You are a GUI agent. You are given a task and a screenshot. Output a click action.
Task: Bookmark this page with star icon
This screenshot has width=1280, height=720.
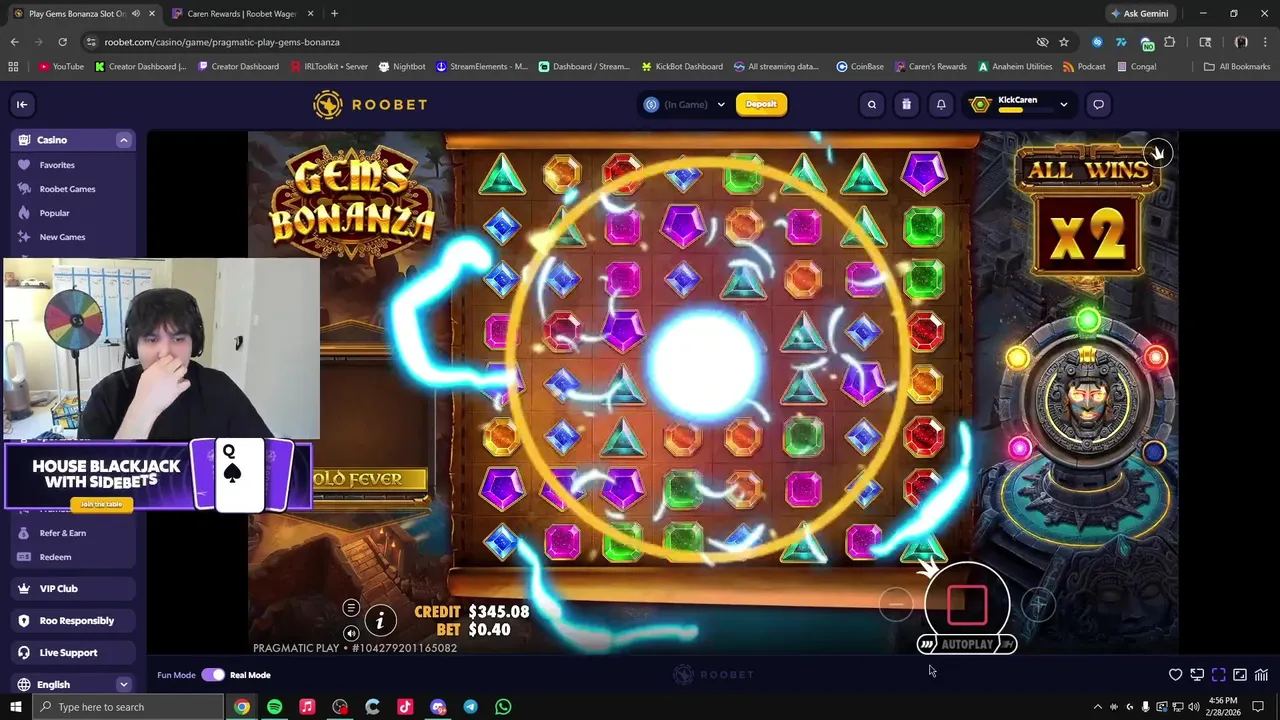point(1064,42)
